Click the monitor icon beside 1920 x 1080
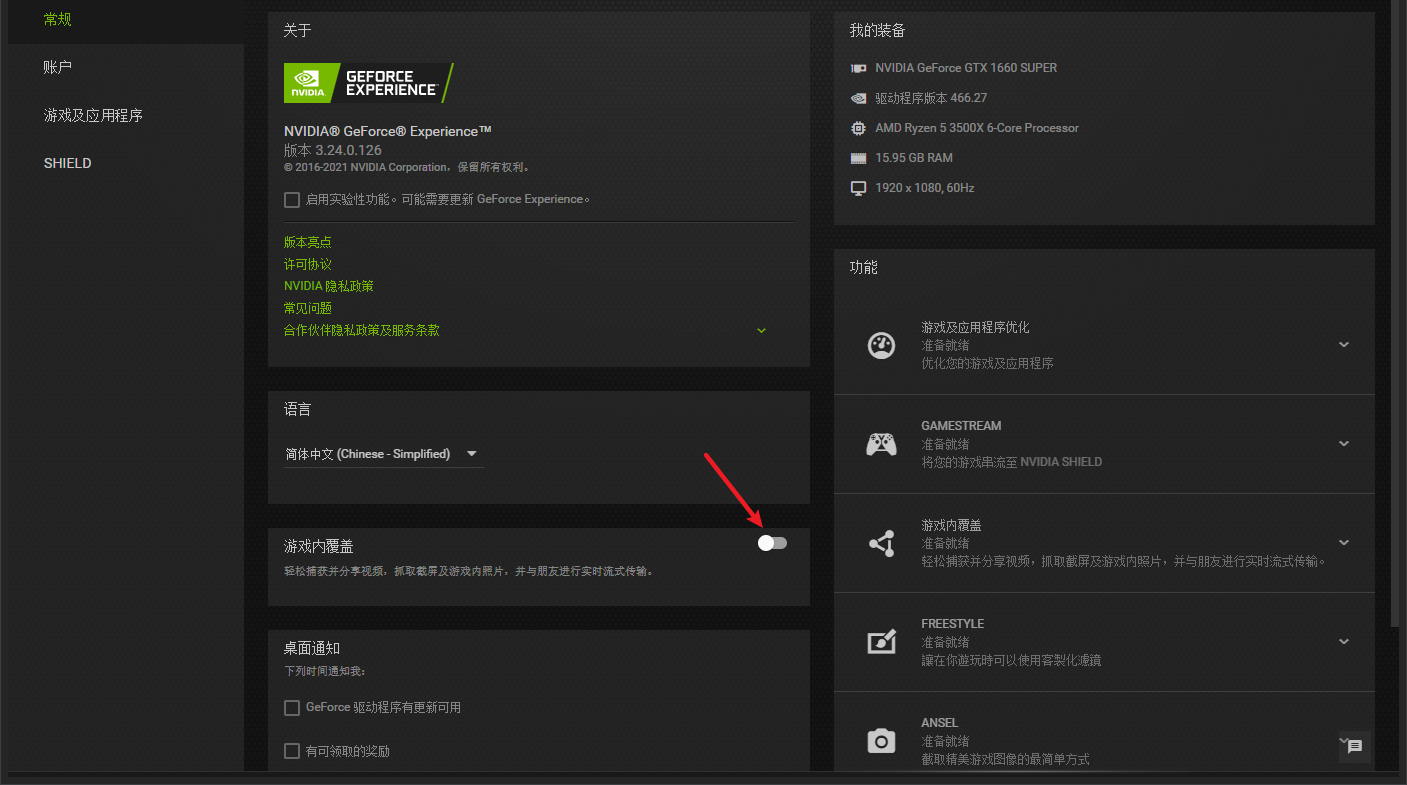The height and width of the screenshot is (785, 1407). (x=858, y=188)
